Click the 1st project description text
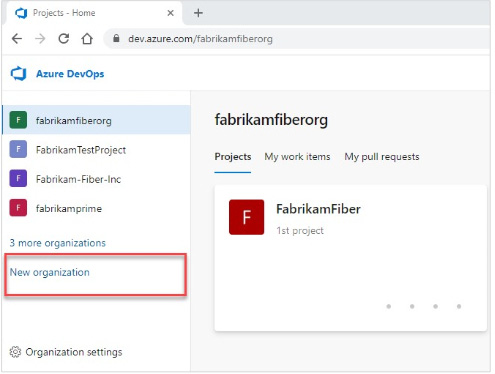The image size is (495, 374). [x=300, y=230]
